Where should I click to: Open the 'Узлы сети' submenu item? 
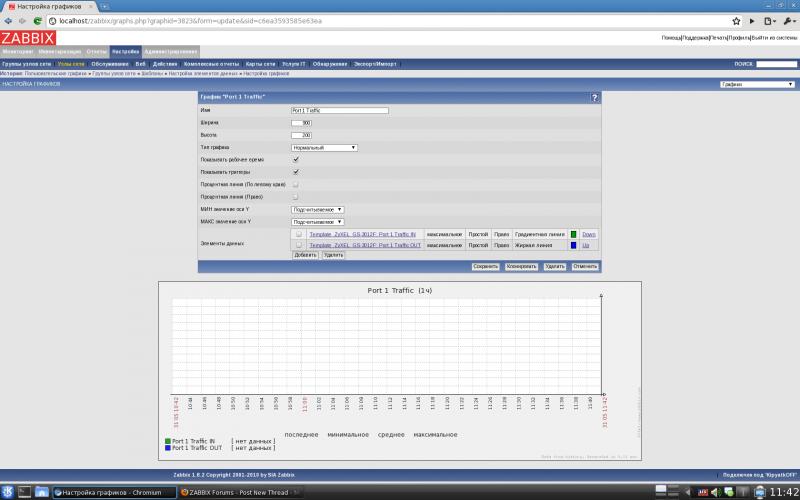click(x=72, y=63)
